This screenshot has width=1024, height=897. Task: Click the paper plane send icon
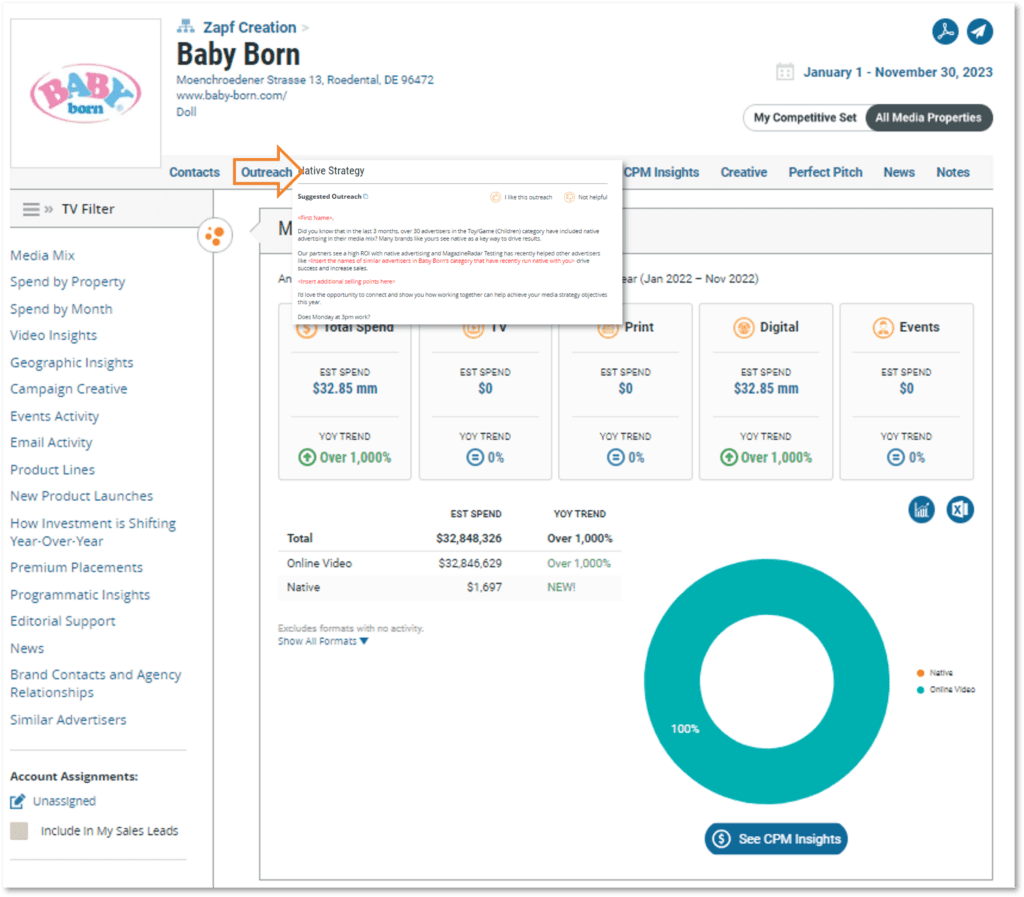(980, 31)
